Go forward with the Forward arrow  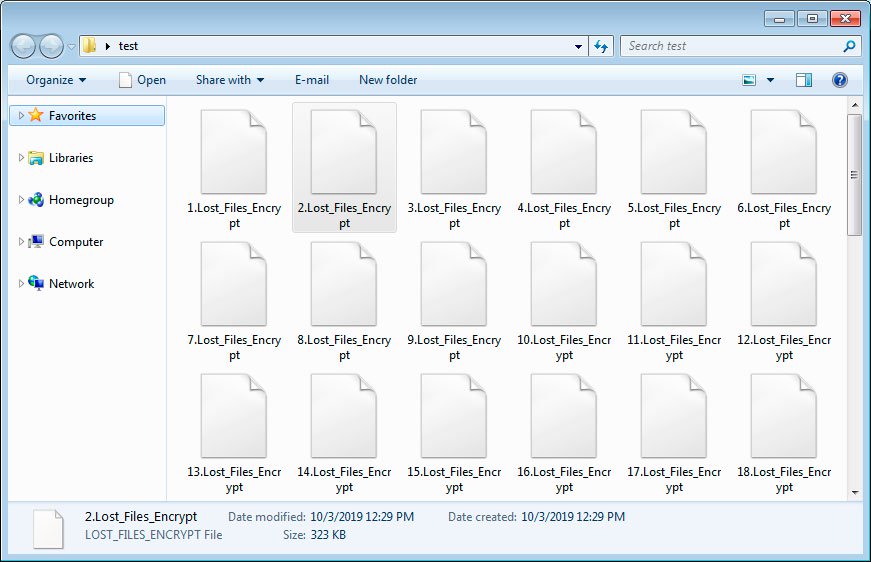pyautogui.click(x=52, y=46)
